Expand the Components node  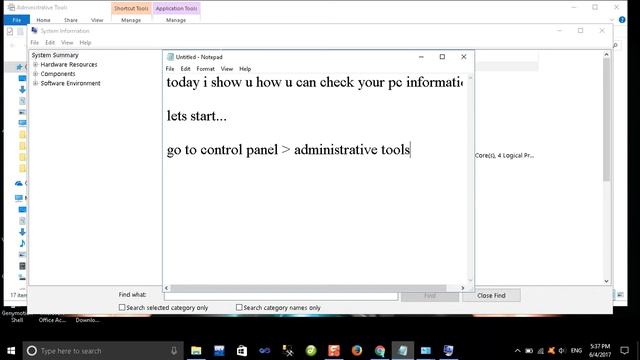coord(36,74)
